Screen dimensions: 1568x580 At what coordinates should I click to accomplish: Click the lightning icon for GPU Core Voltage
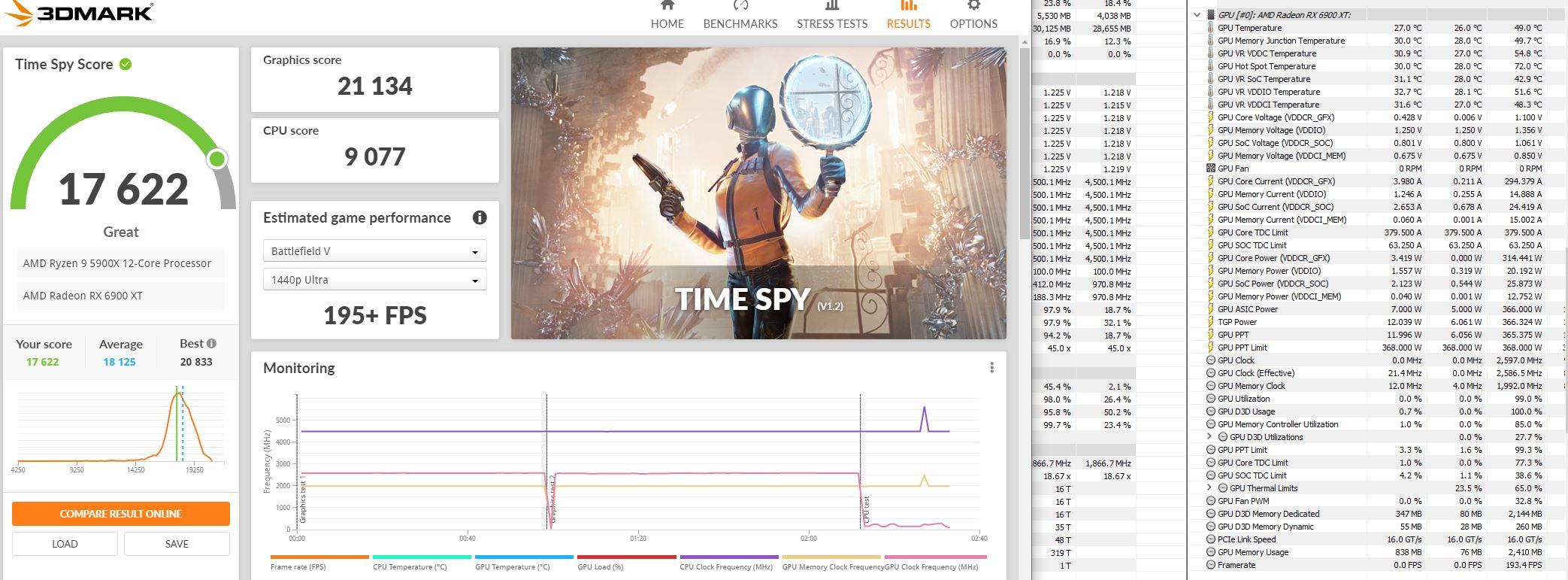(1210, 117)
